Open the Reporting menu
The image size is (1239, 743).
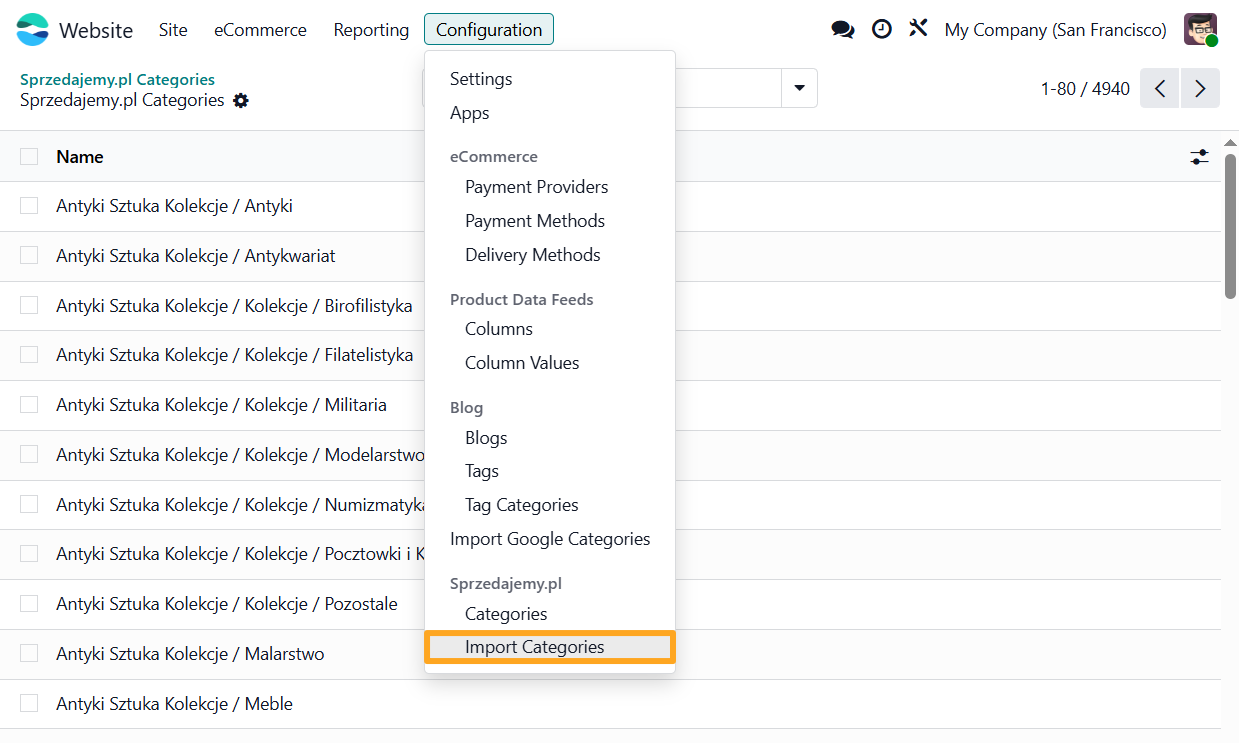(371, 30)
